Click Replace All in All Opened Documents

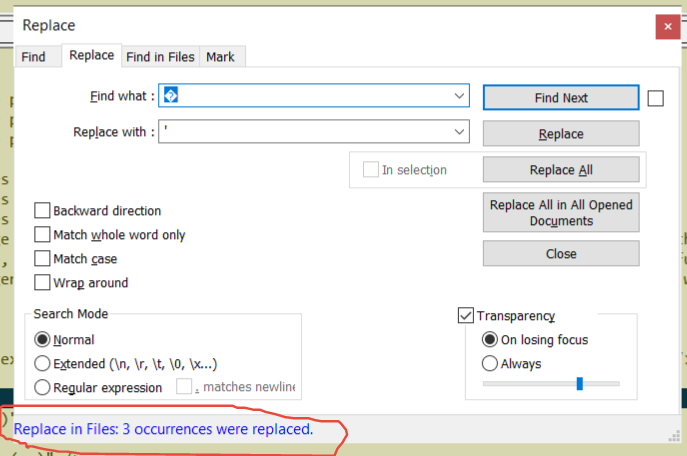[561, 212]
